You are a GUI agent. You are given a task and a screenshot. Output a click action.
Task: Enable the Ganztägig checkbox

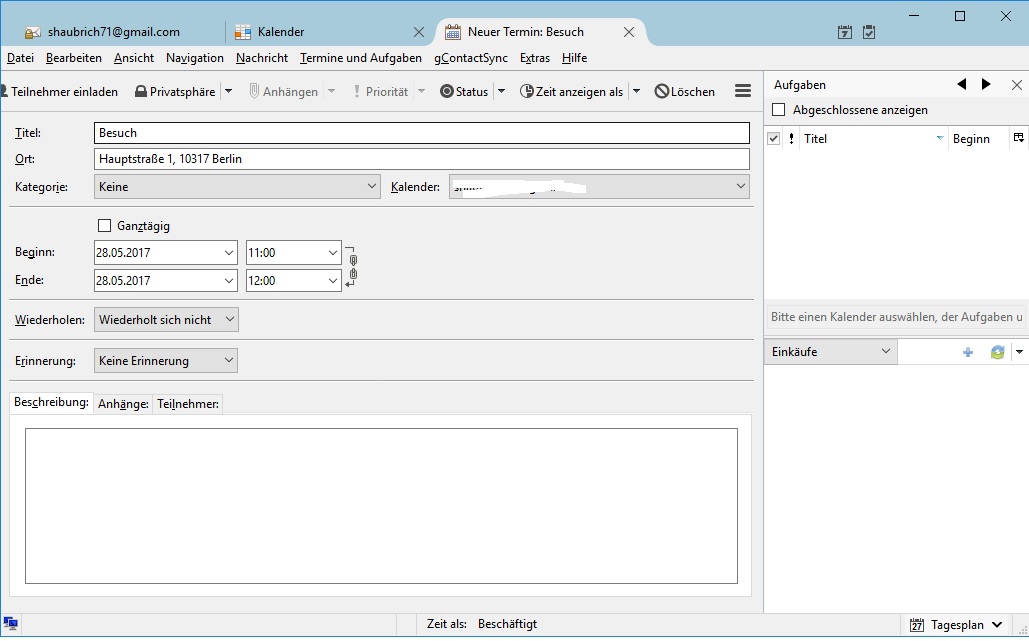pyautogui.click(x=105, y=226)
